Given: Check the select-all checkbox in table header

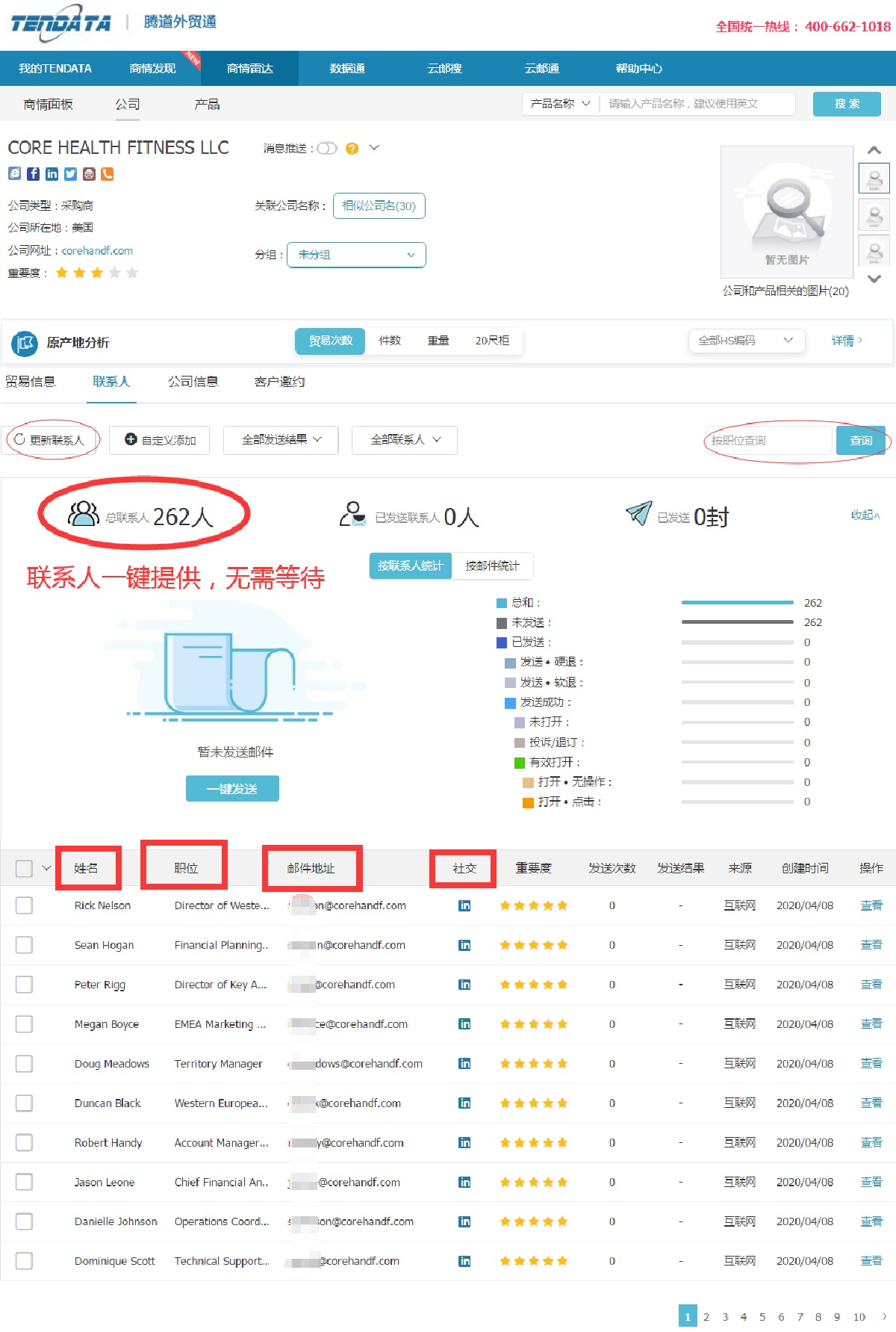Looking at the screenshot, I should pos(24,869).
